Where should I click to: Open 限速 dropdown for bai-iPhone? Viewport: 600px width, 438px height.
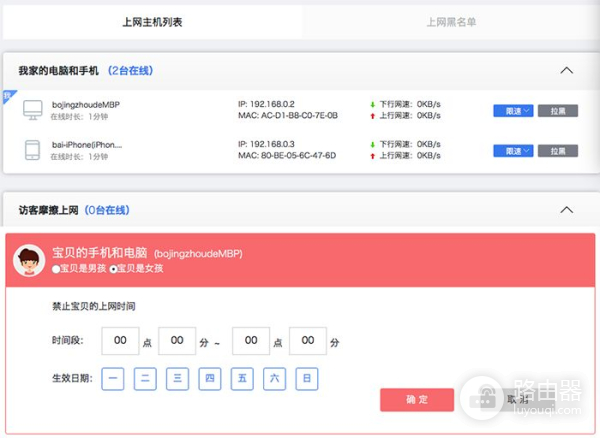(513, 151)
